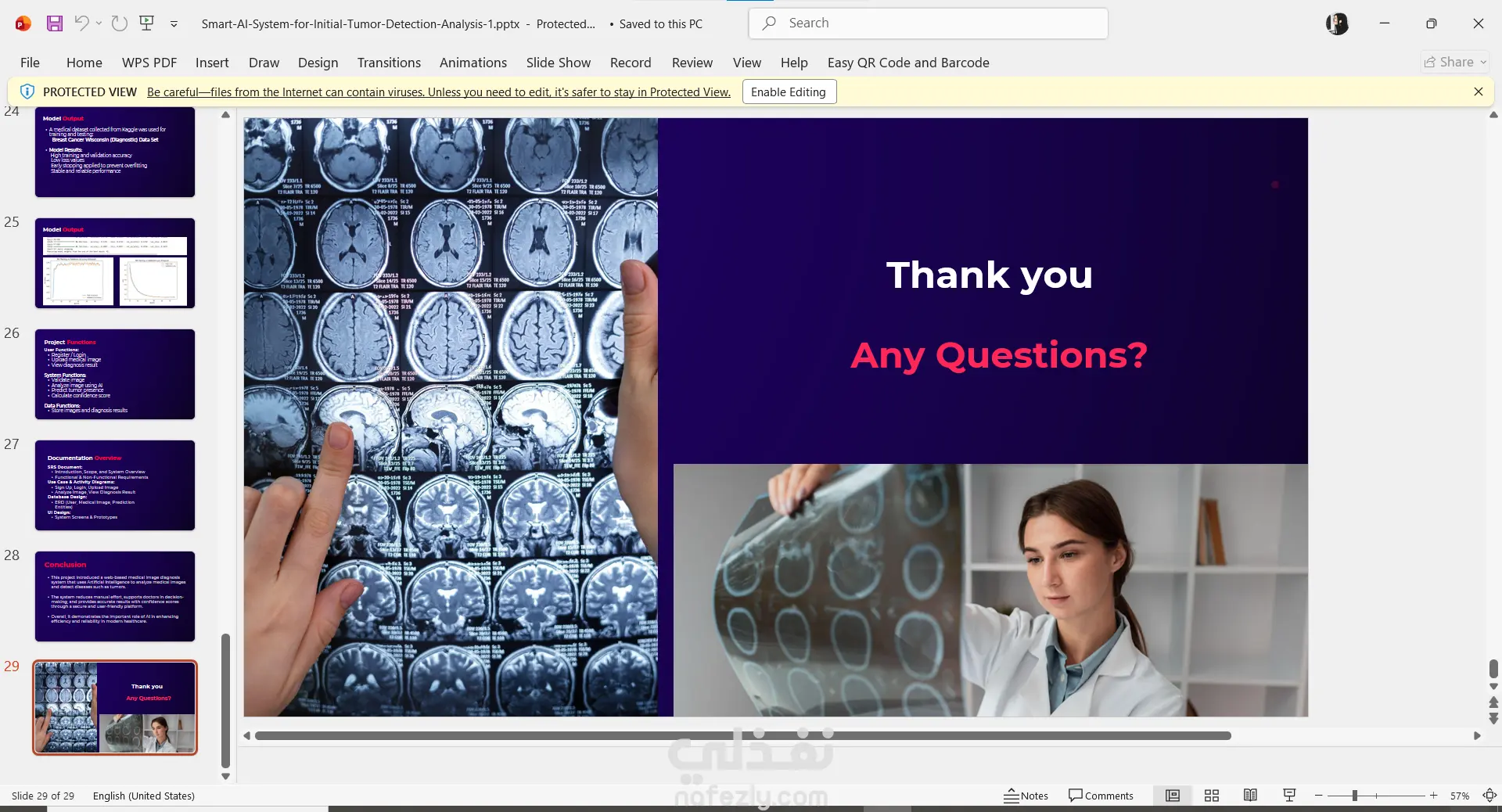Open Easy QR Code and Barcode tab
The width and height of the screenshot is (1502, 812).
point(908,63)
